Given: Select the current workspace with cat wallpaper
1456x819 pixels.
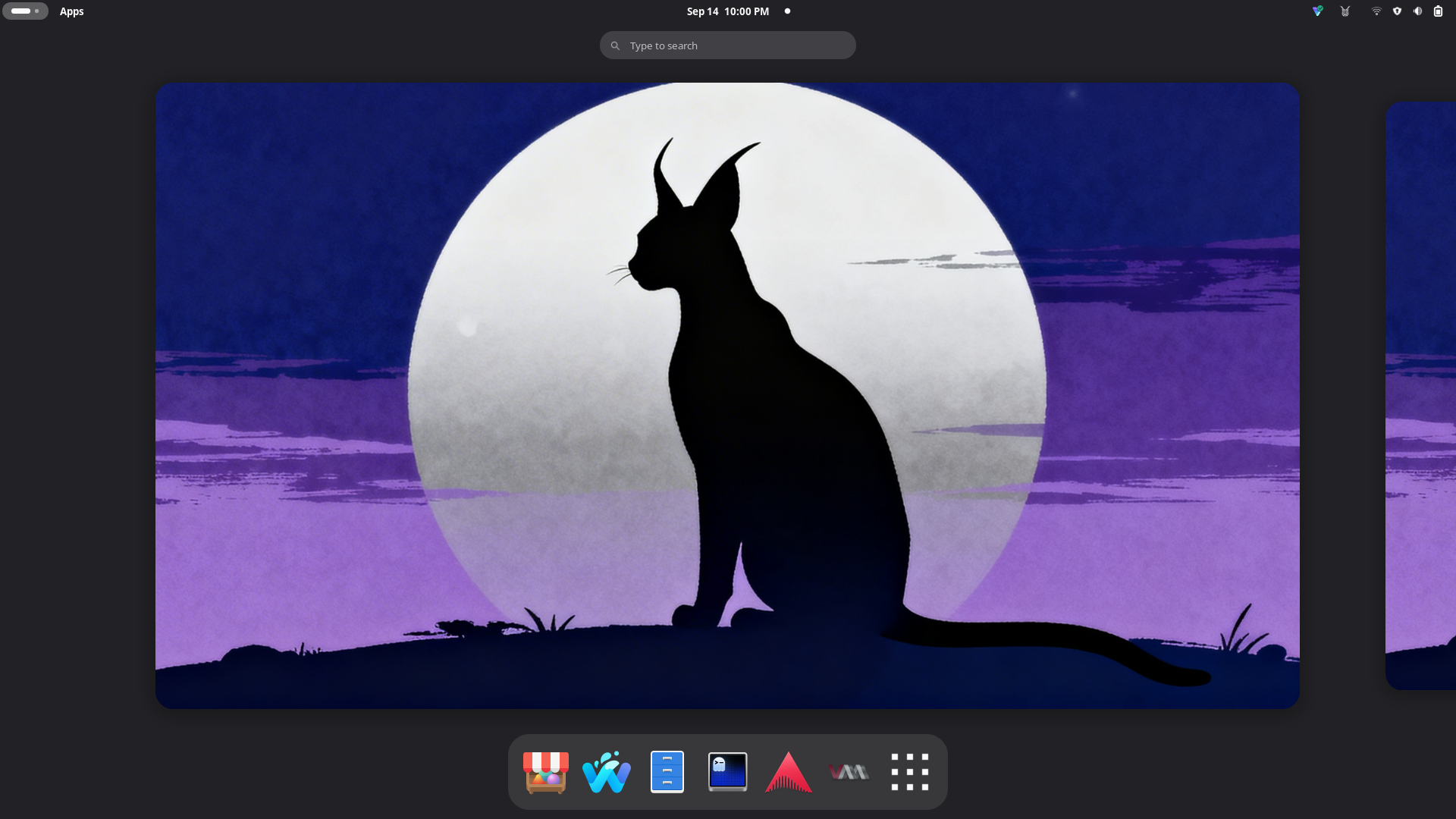Looking at the screenshot, I should [x=727, y=396].
